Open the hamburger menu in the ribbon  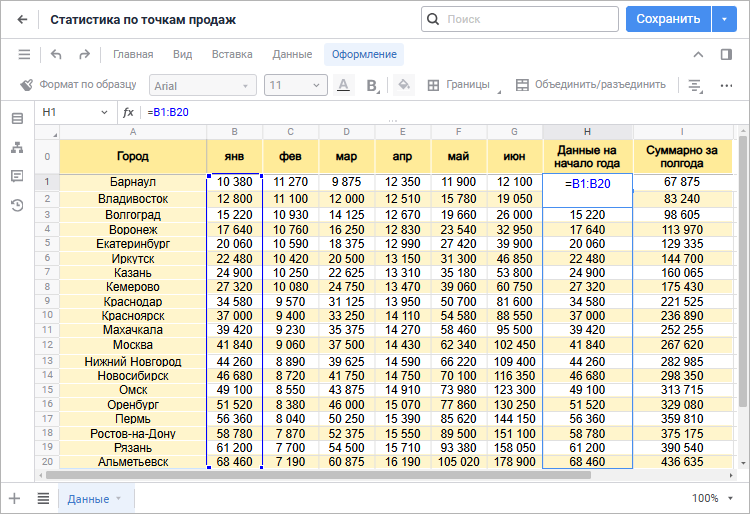(x=24, y=55)
